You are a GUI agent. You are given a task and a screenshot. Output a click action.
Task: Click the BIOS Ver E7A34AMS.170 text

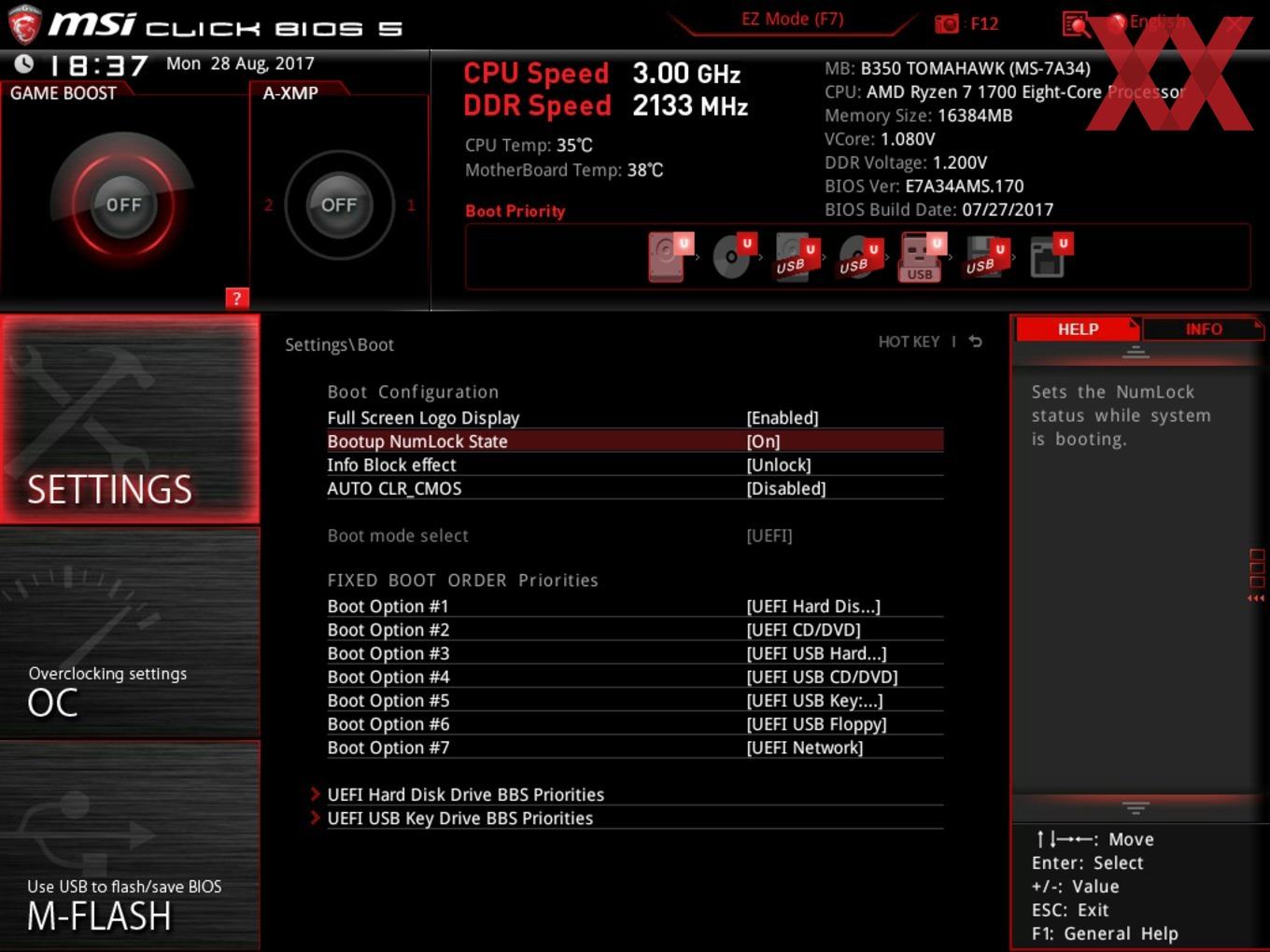pyautogui.click(x=924, y=186)
